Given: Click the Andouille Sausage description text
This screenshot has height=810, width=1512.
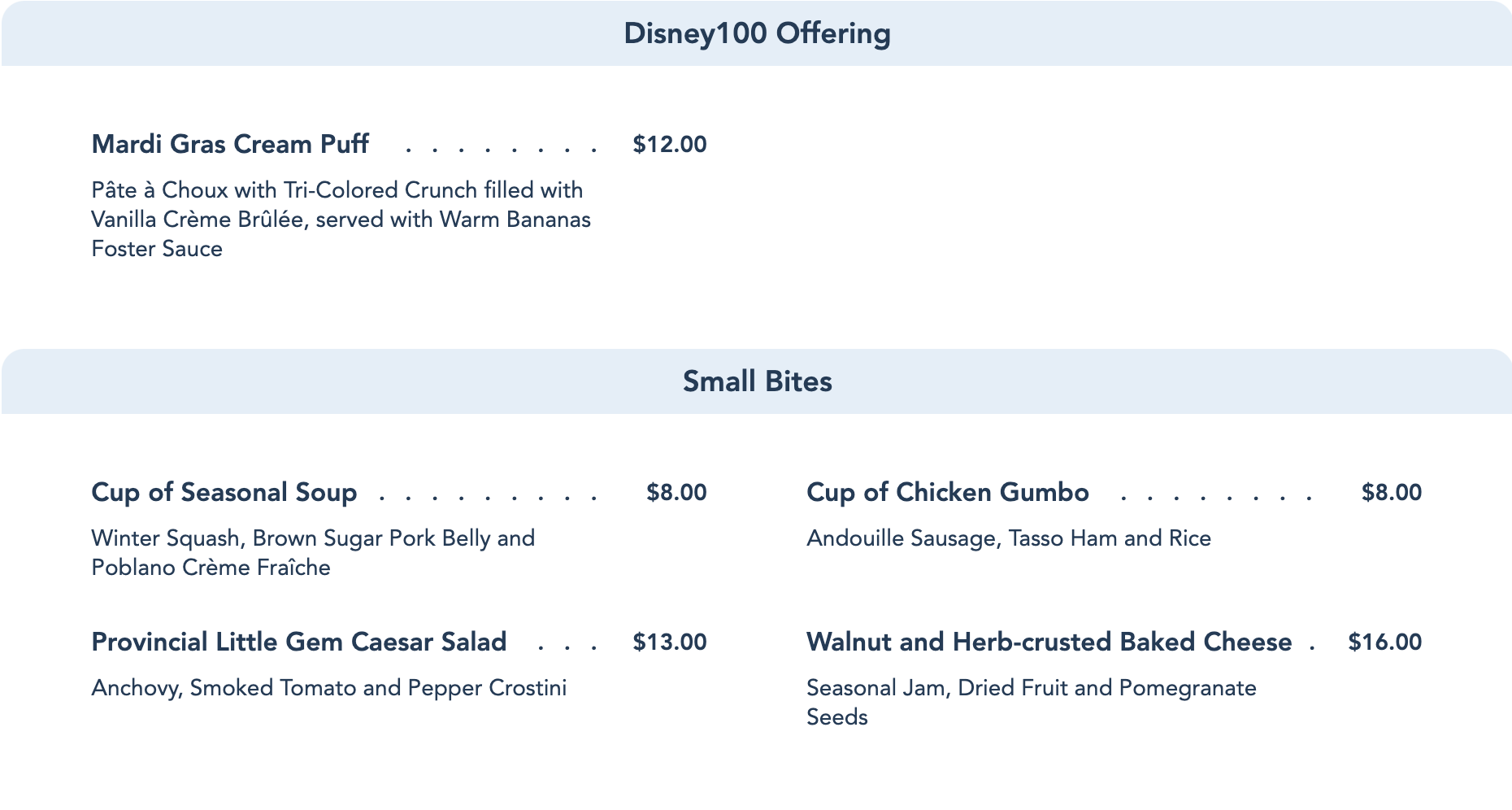Looking at the screenshot, I should [1008, 538].
